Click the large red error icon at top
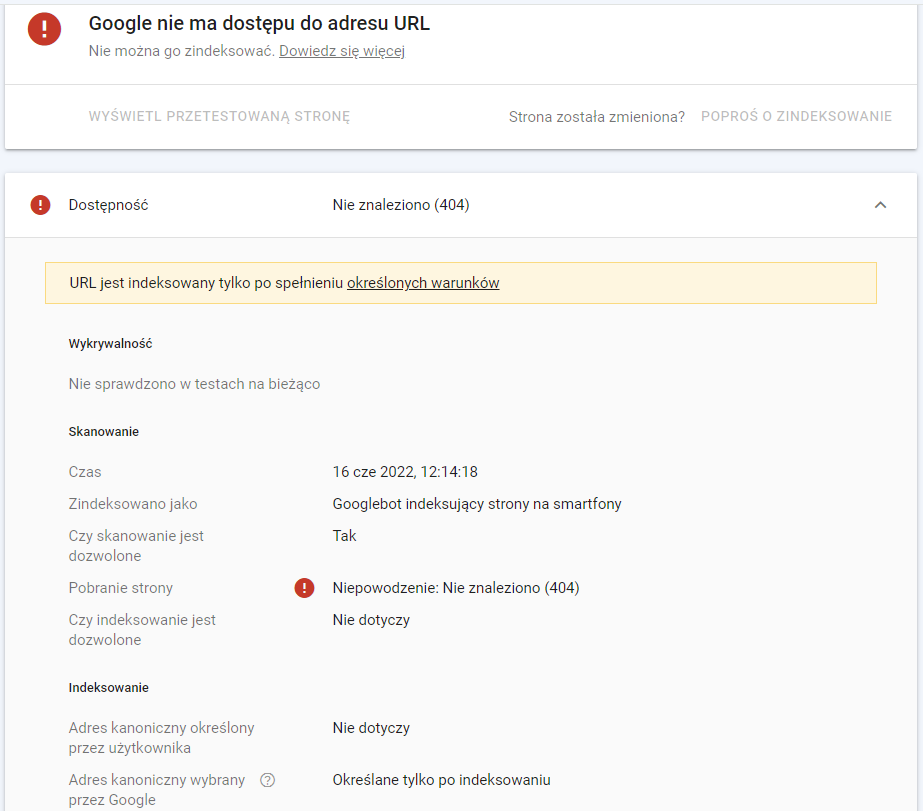The image size is (923, 811). (44, 29)
